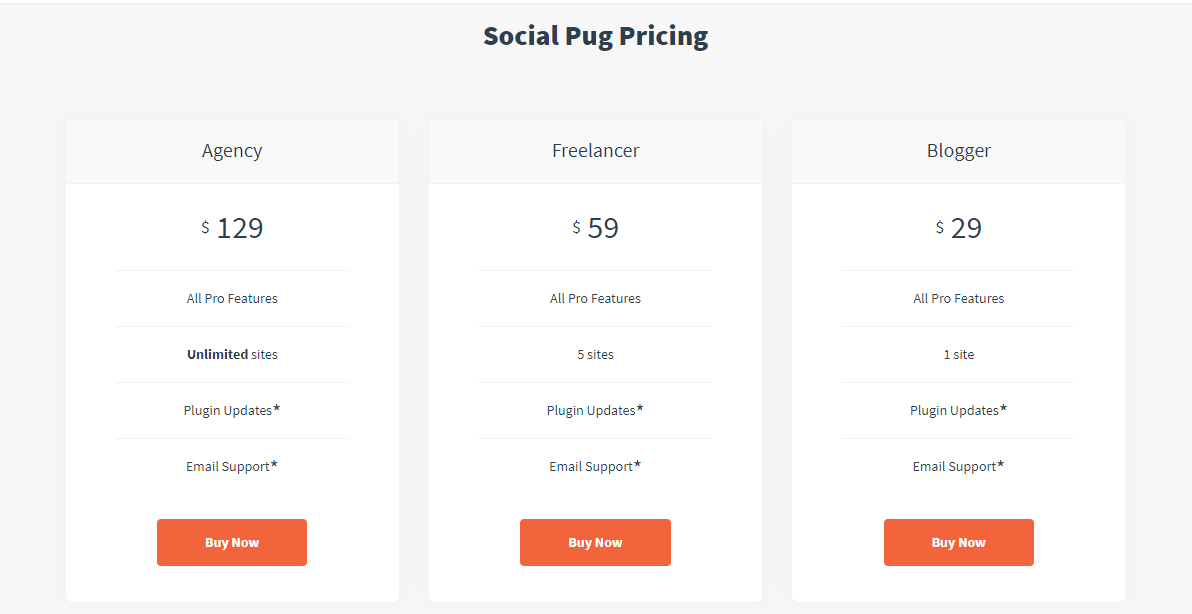Select the Agency pricing card header
1192x614 pixels.
[x=232, y=150]
